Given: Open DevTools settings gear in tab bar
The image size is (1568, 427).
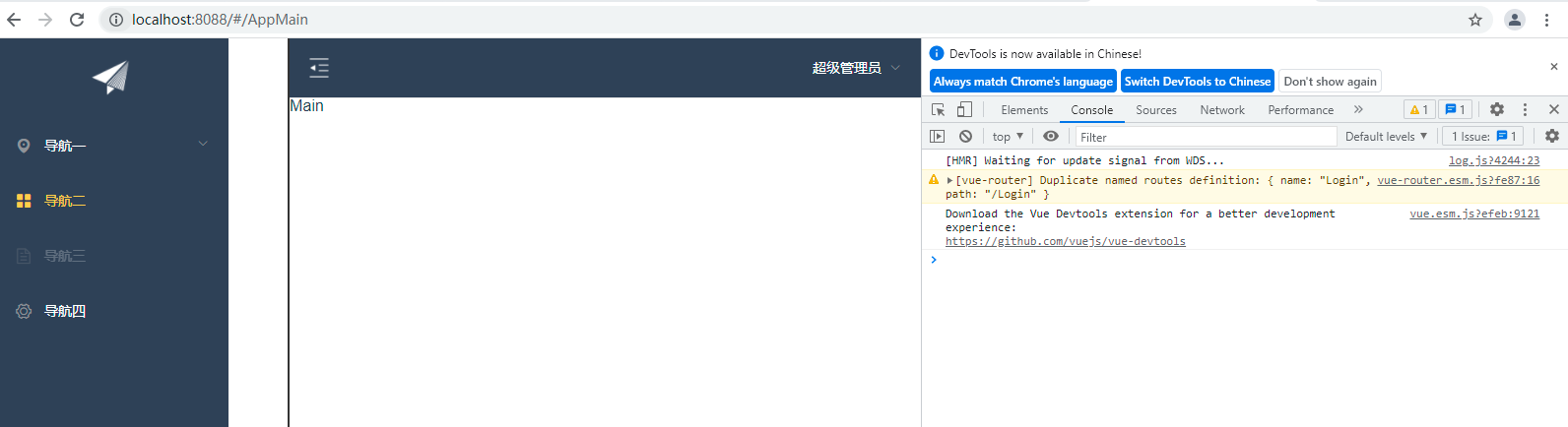Looking at the screenshot, I should click(x=1497, y=109).
